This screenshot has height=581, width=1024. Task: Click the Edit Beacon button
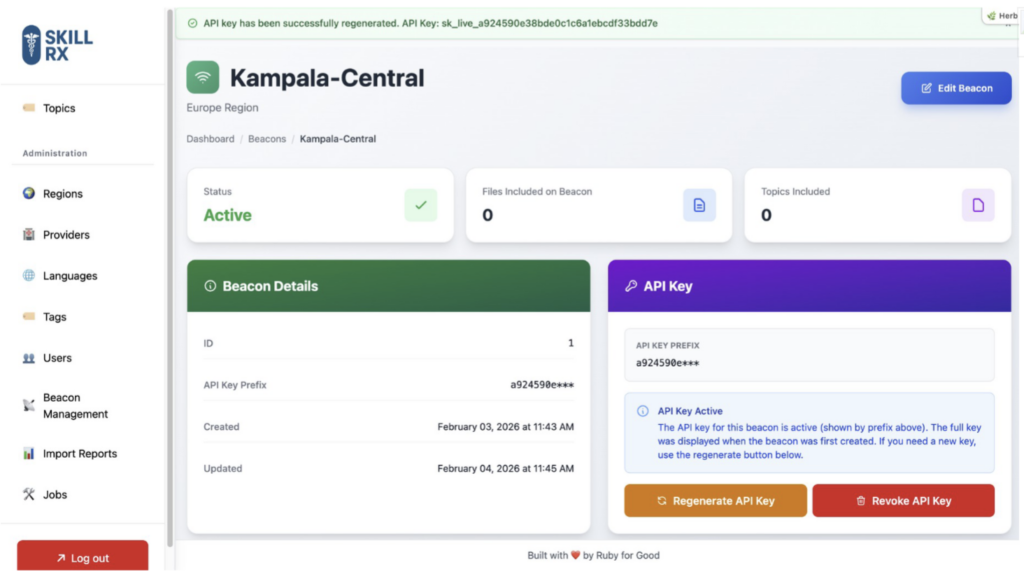[956, 88]
